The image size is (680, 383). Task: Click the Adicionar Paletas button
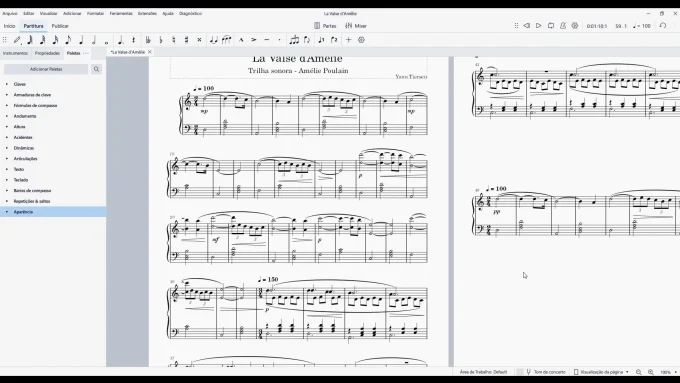pyautogui.click(x=46, y=69)
